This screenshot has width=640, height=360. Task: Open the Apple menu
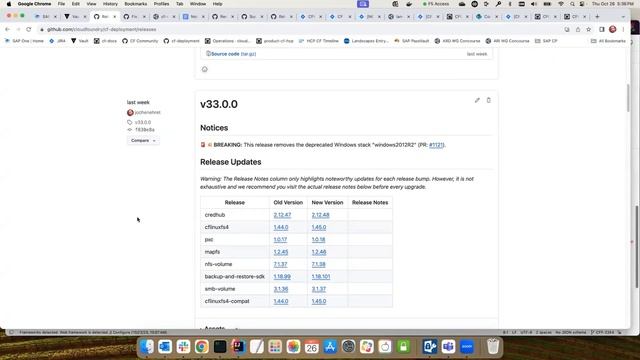[x=9, y=4]
